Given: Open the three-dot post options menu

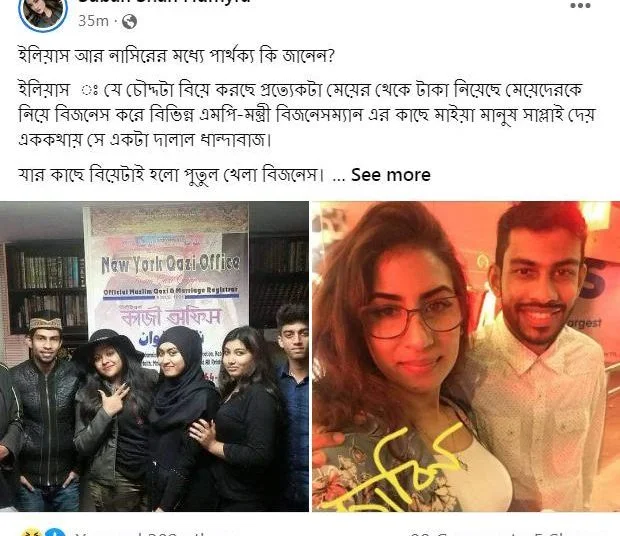Looking at the screenshot, I should tap(580, 6).
